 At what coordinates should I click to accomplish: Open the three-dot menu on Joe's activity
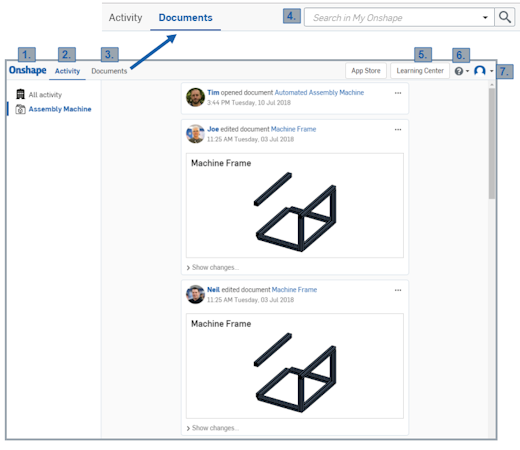coord(398,130)
